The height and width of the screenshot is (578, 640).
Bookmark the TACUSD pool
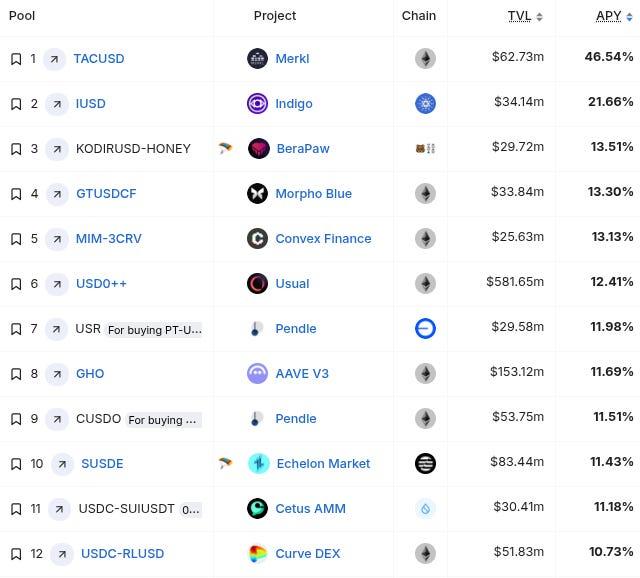pyautogui.click(x=16, y=59)
